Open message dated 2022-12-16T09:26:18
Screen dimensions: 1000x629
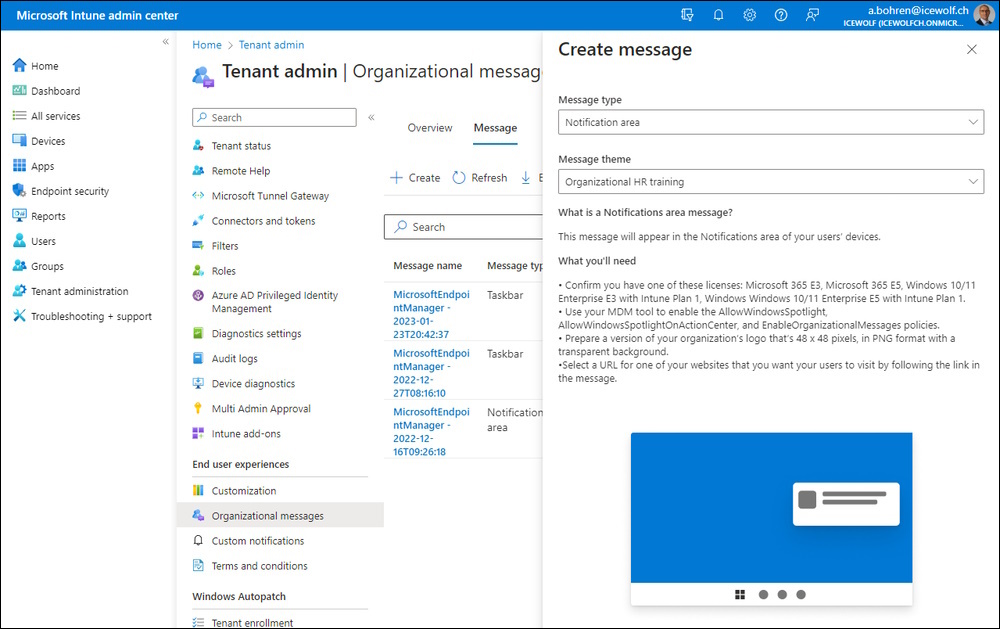431,432
